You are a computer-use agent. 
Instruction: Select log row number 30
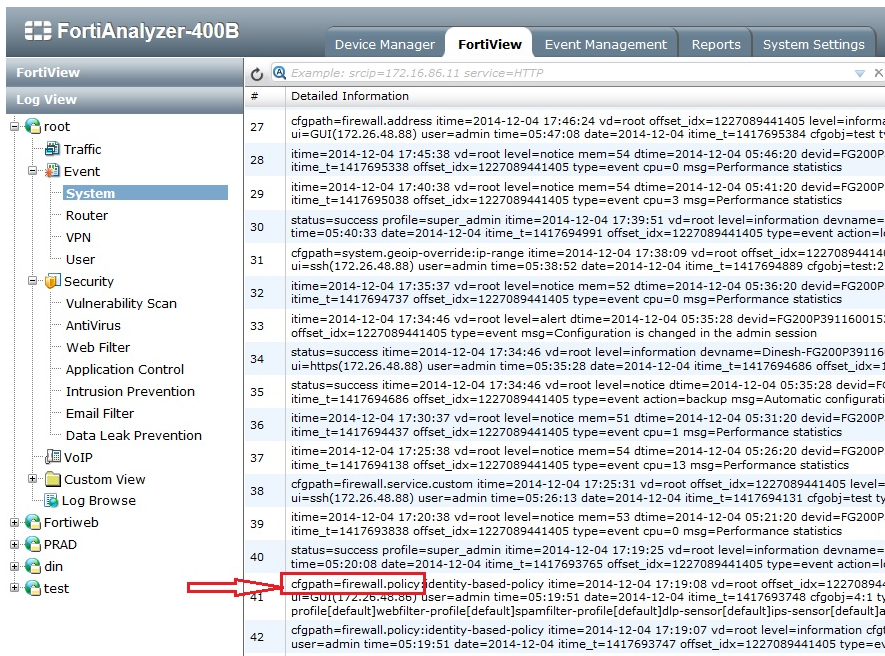565,226
